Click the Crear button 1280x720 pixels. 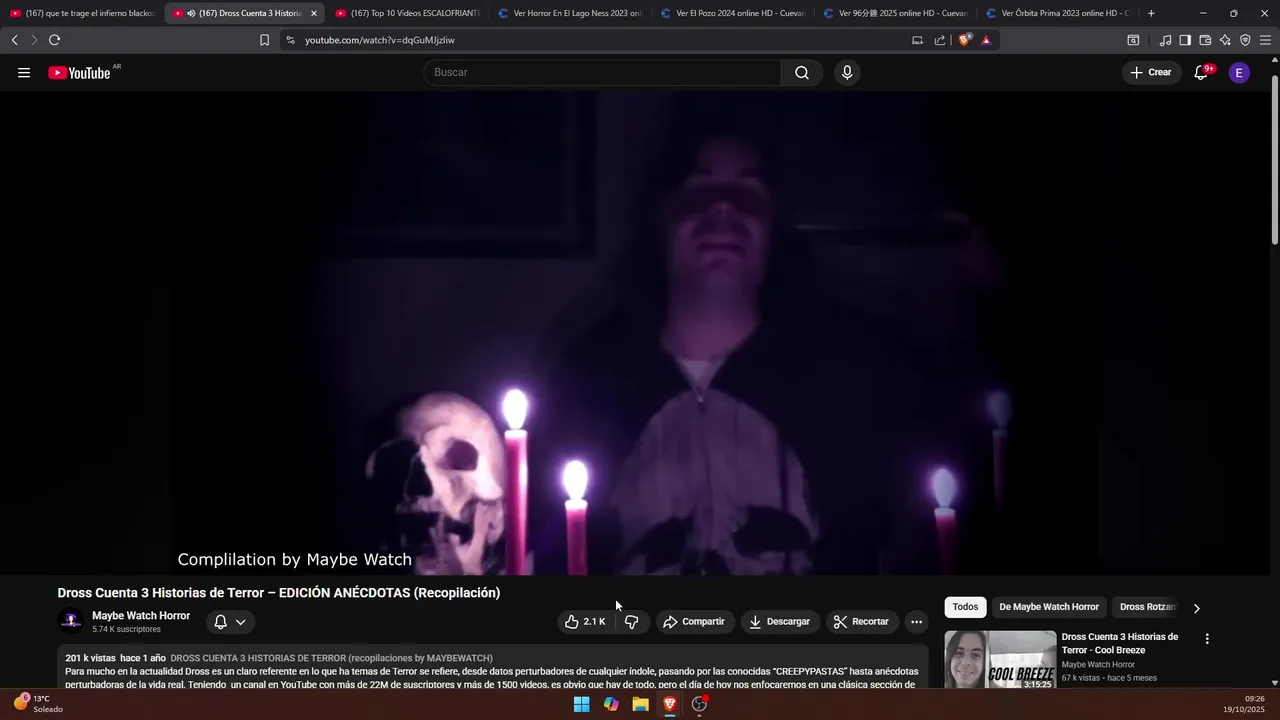click(x=1151, y=72)
